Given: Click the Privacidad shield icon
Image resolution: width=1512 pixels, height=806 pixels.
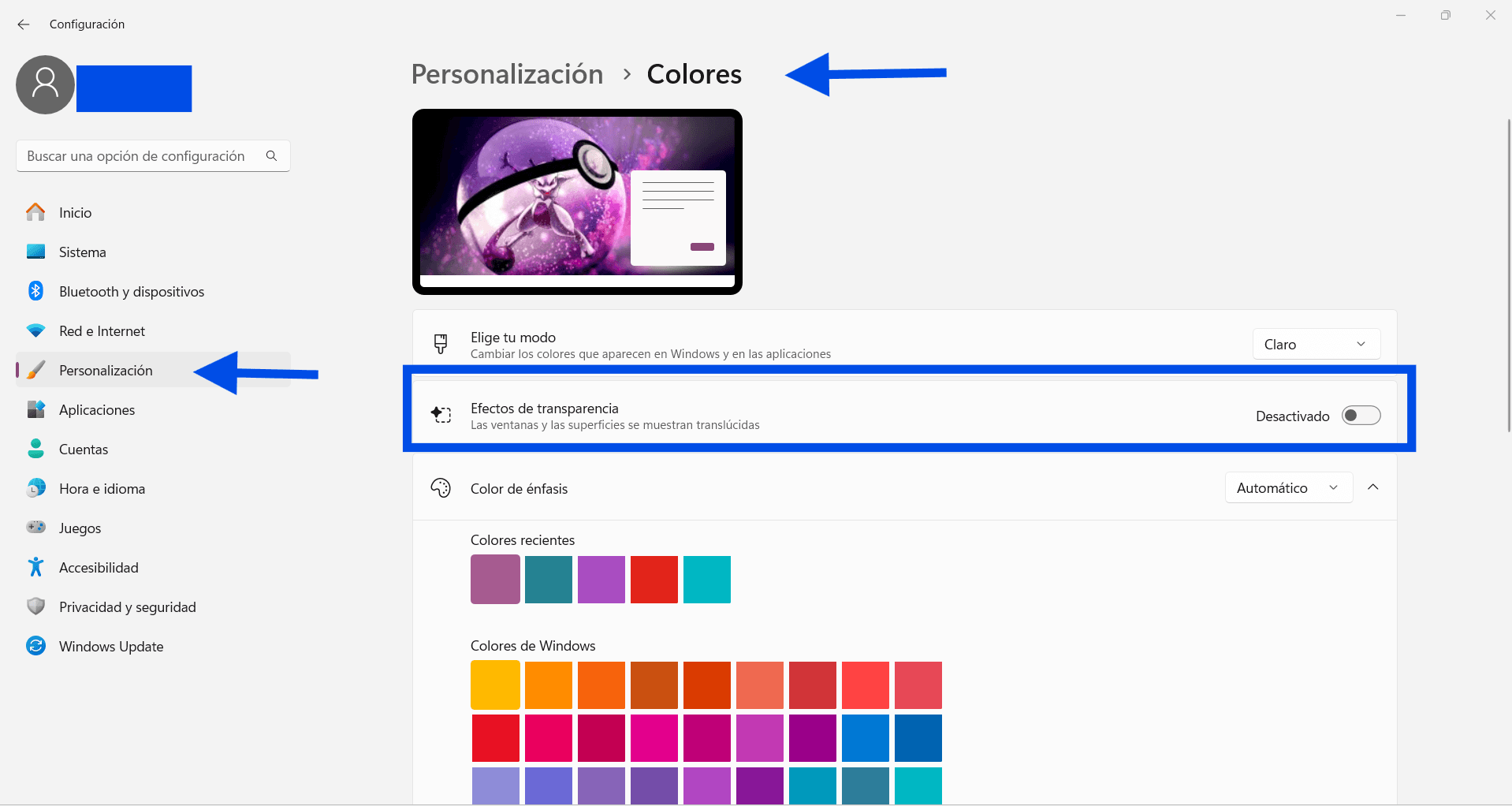Looking at the screenshot, I should coord(35,606).
